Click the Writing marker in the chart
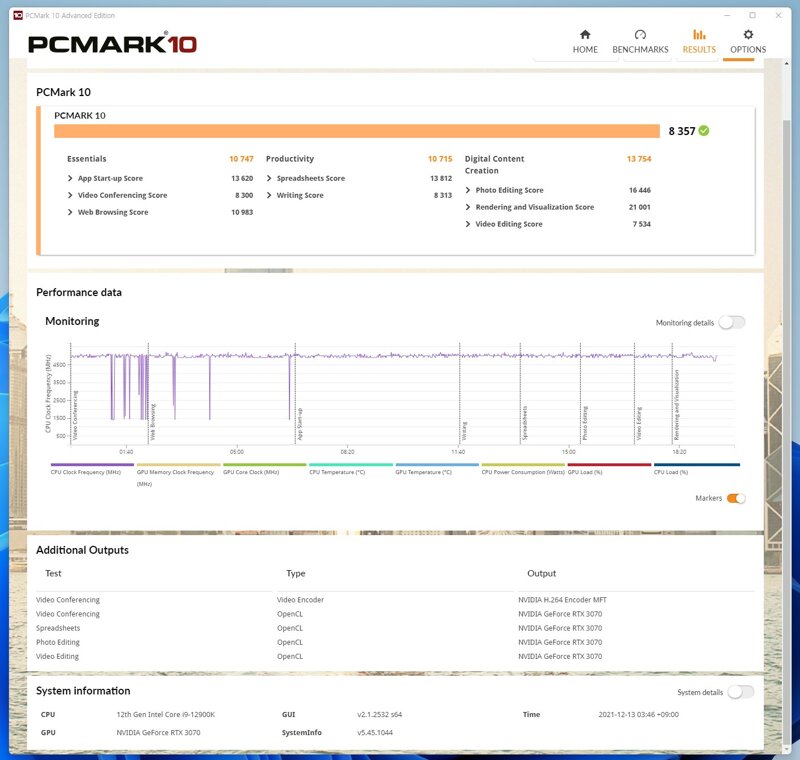The width and height of the screenshot is (800, 760). tap(464, 431)
